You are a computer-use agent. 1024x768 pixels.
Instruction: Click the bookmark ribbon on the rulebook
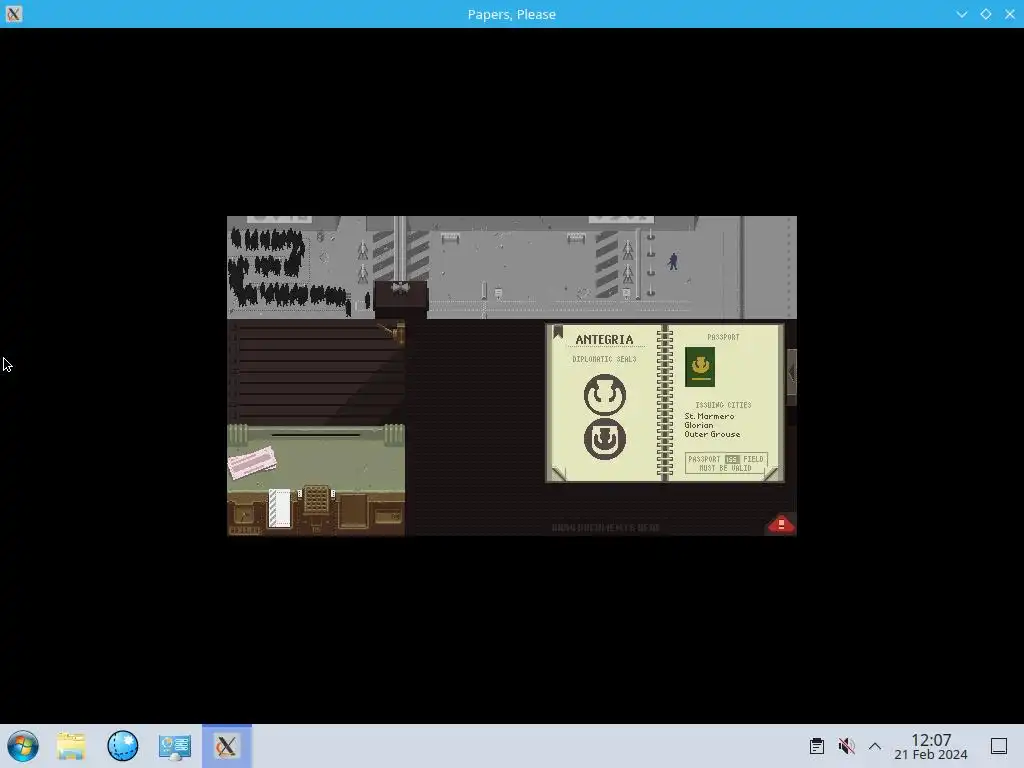pos(558,332)
